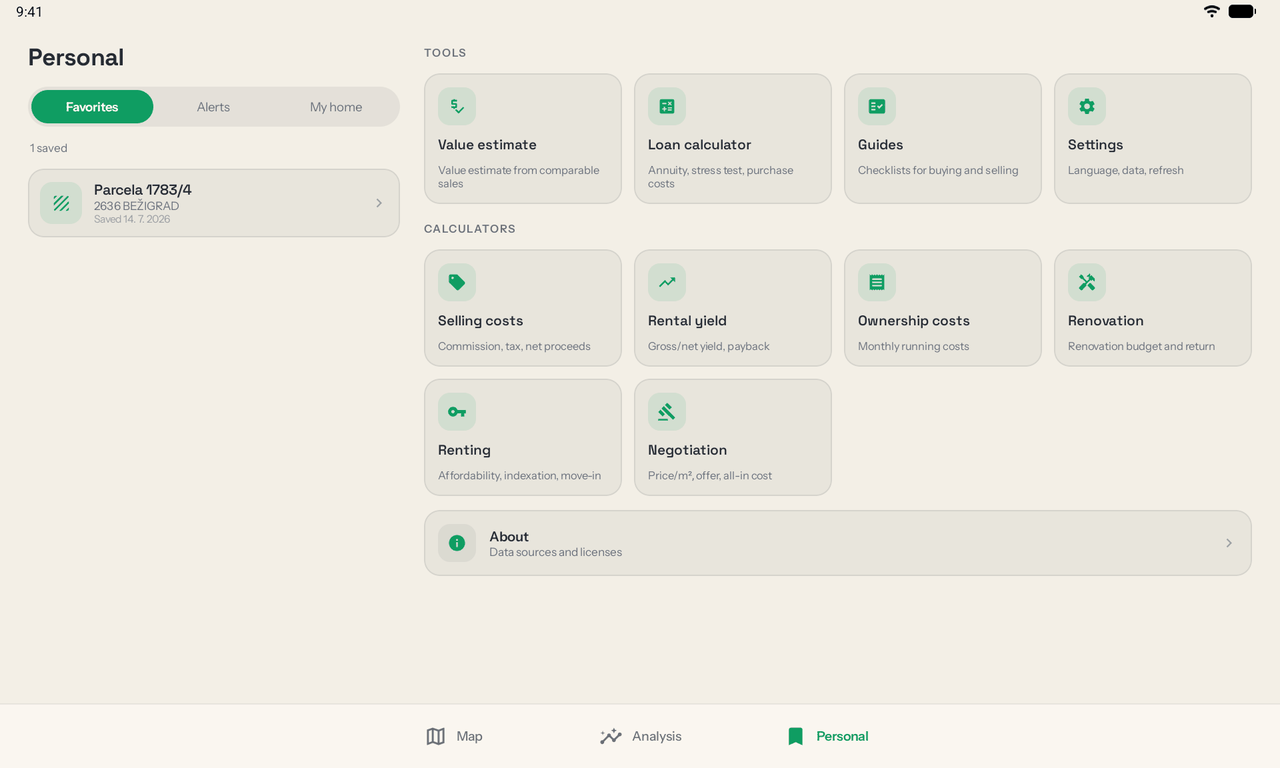This screenshot has height=768, width=1280.
Task: Open the Personal tab label
Action: pos(842,736)
